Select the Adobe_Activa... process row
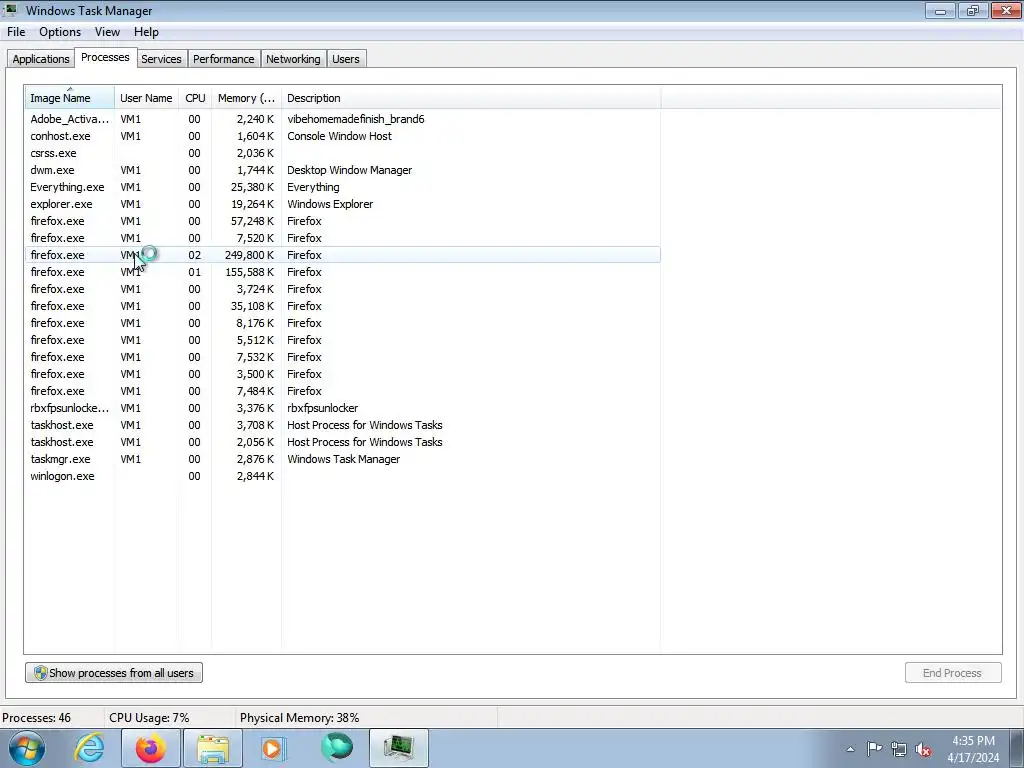 point(343,119)
